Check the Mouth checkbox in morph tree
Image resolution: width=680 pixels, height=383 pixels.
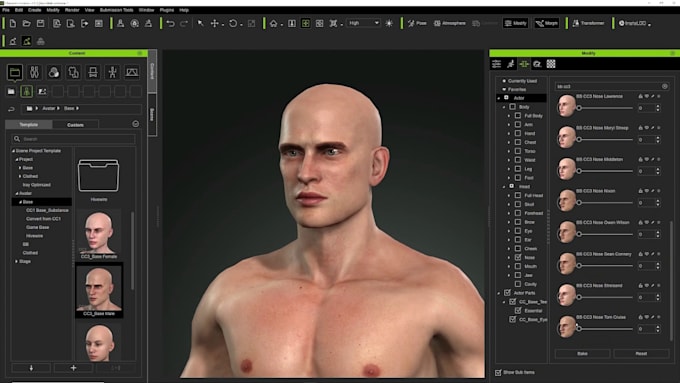pos(518,266)
